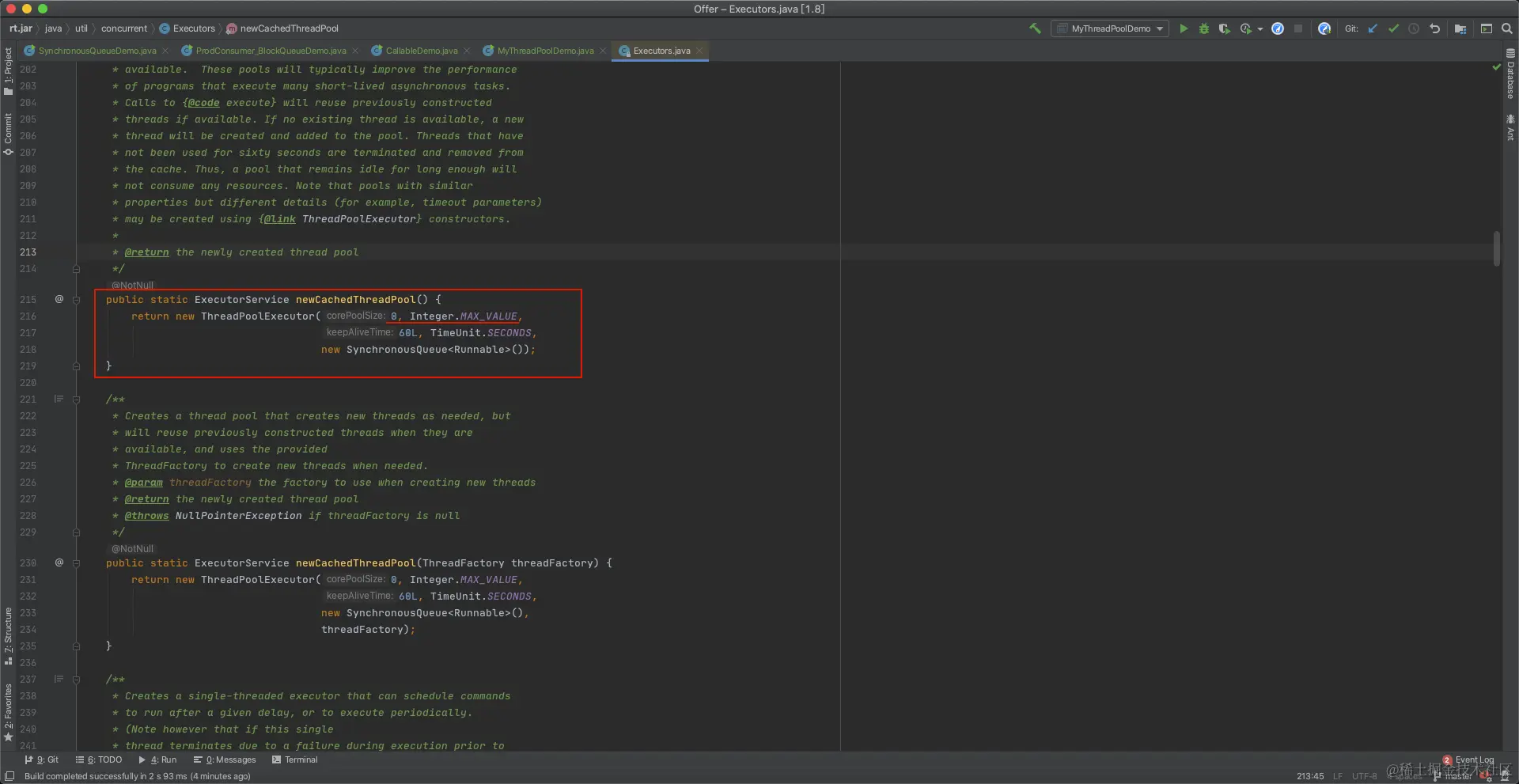Viewport: 1519px width, 784px height.
Task: Open the Messages tool window button
Action: pos(225,759)
